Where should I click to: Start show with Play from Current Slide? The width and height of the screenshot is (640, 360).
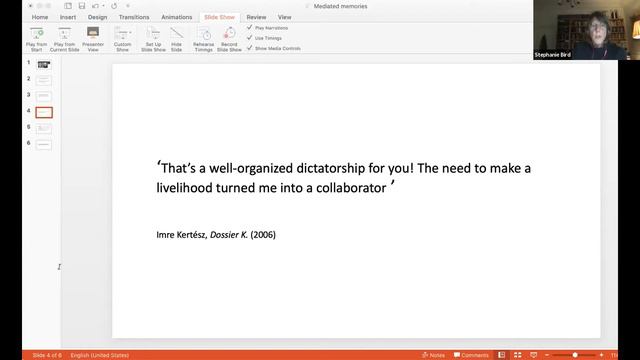64,39
